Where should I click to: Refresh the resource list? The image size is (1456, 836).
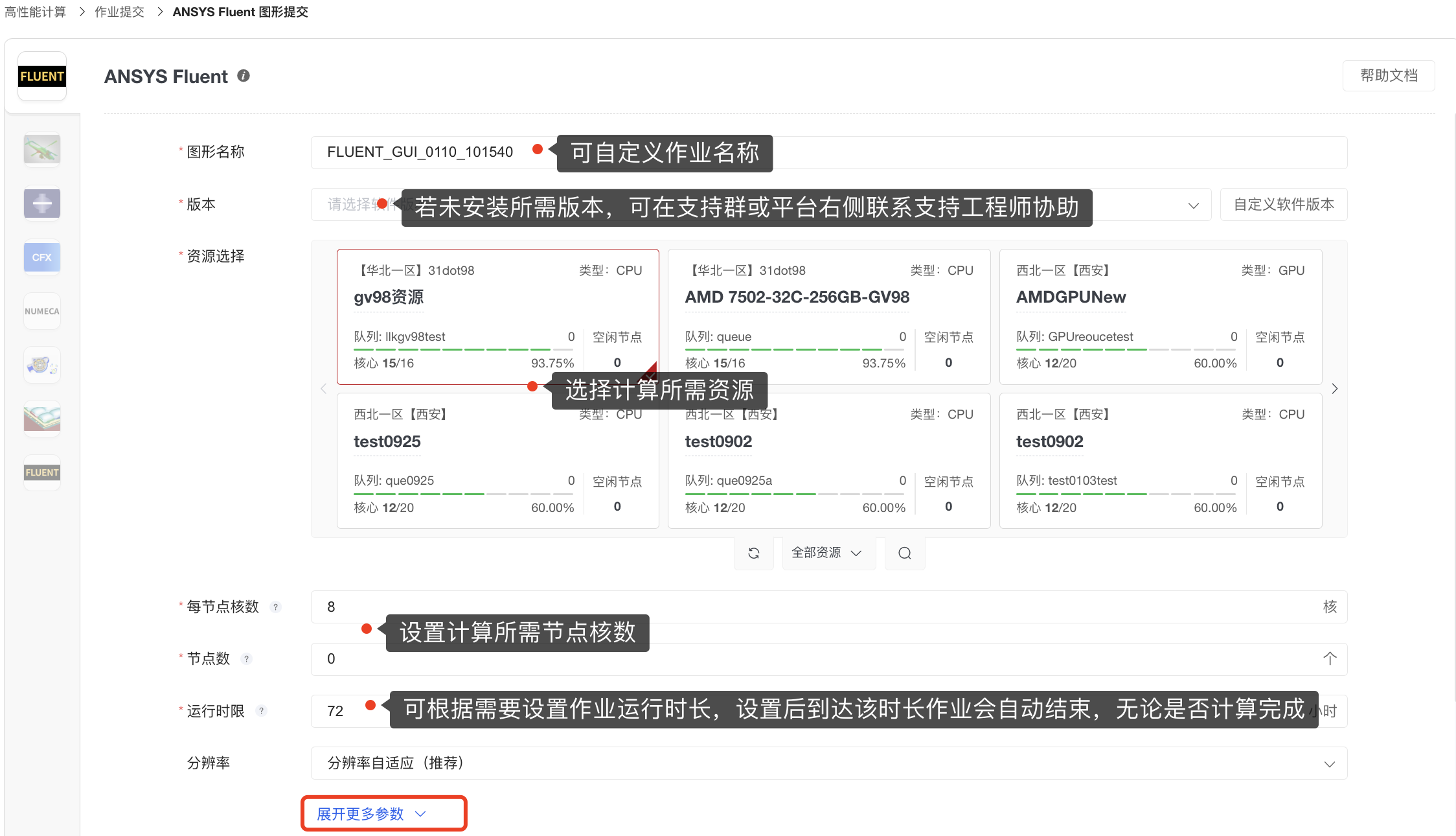(x=753, y=553)
